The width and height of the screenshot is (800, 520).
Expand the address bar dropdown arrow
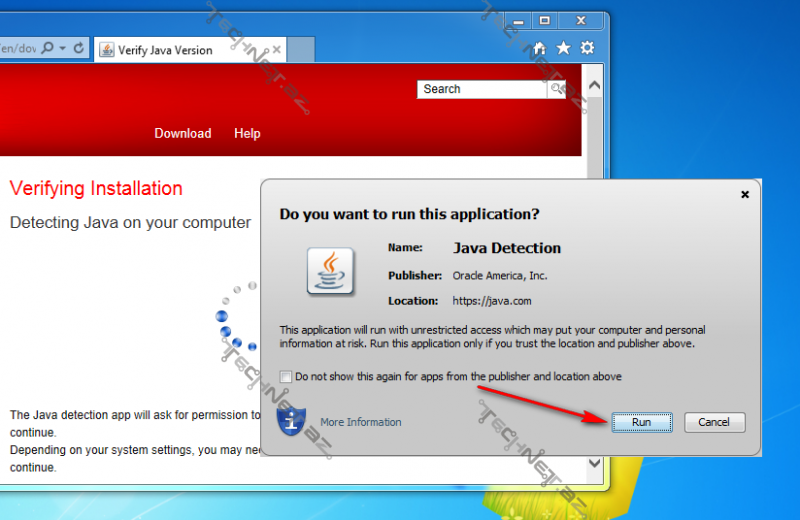[x=63, y=48]
